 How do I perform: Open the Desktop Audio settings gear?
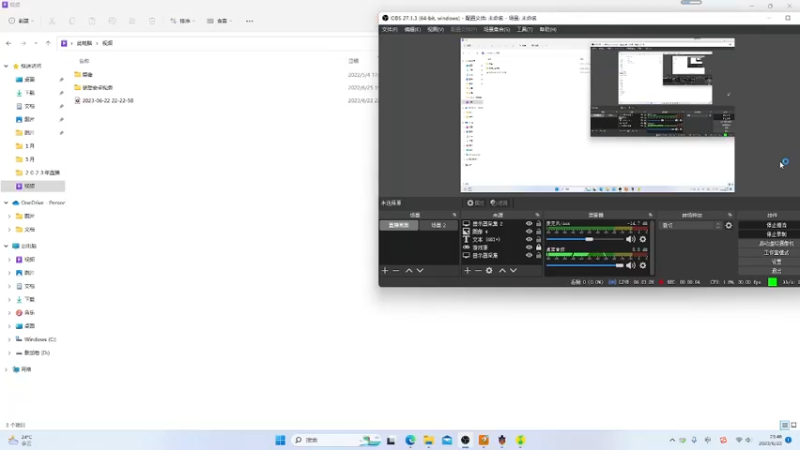click(643, 265)
